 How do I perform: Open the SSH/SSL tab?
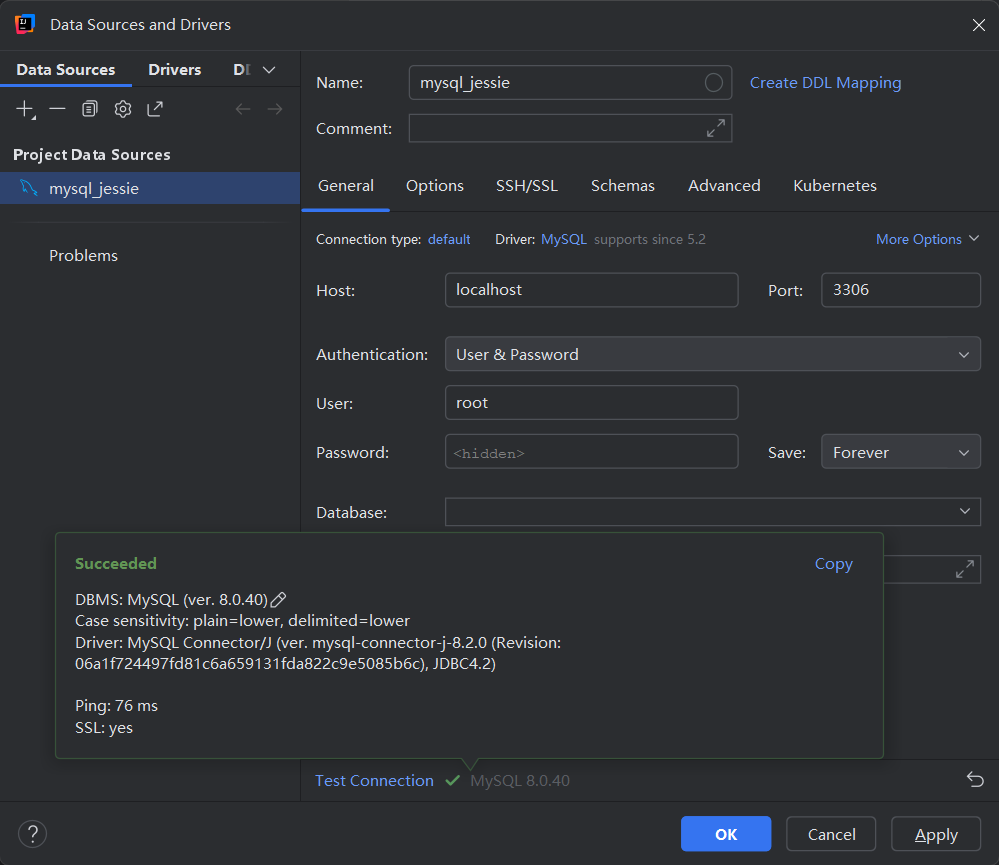click(527, 186)
